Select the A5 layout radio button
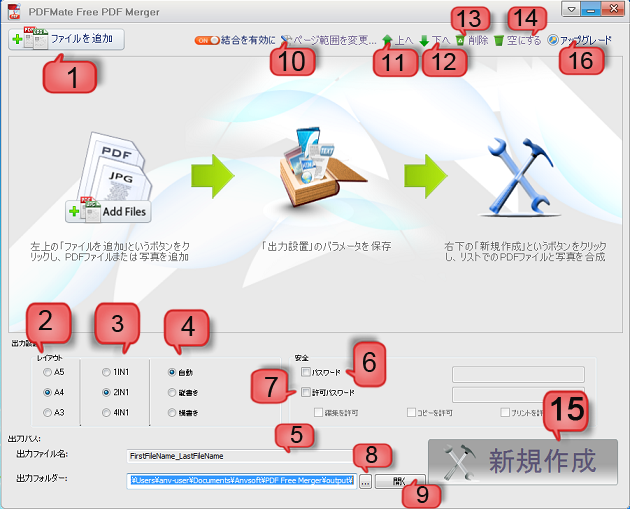 click(47, 372)
